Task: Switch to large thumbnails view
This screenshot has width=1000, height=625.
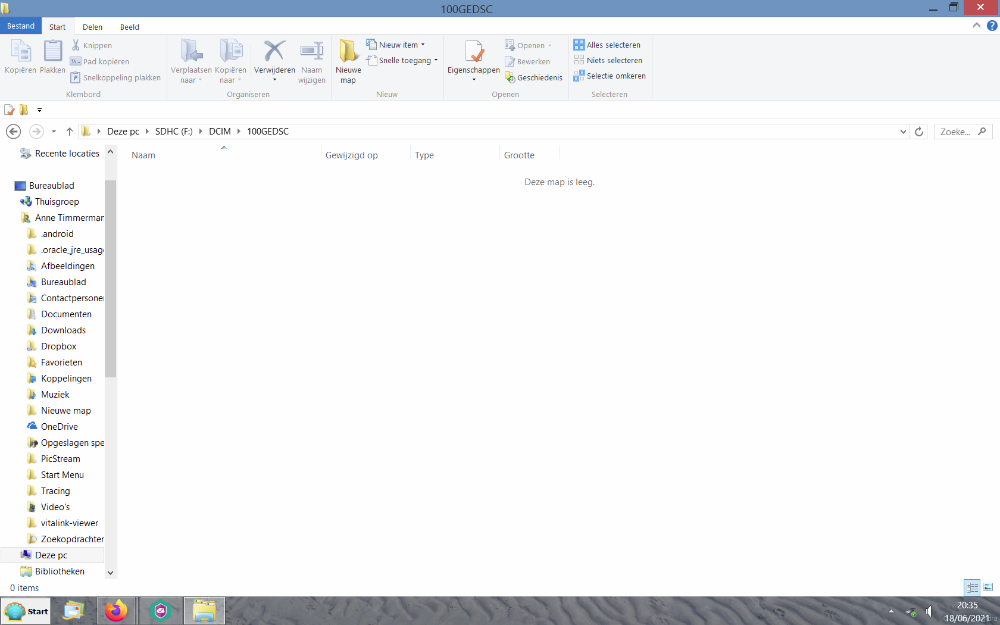Action: pyautogui.click(x=988, y=587)
